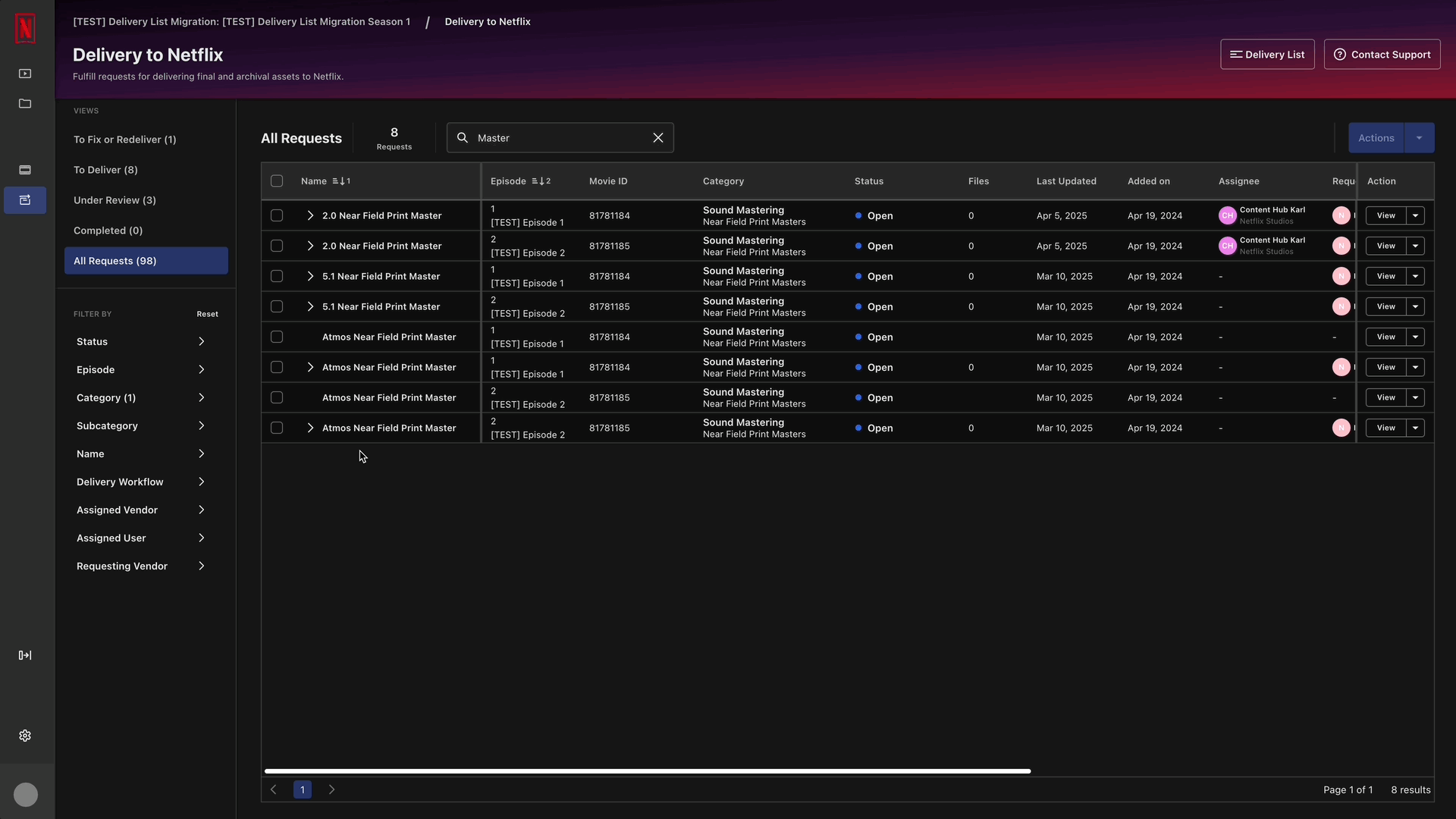The image size is (1456, 819).
Task: Click Content Hub Karl avatar in second row
Action: (x=1227, y=246)
